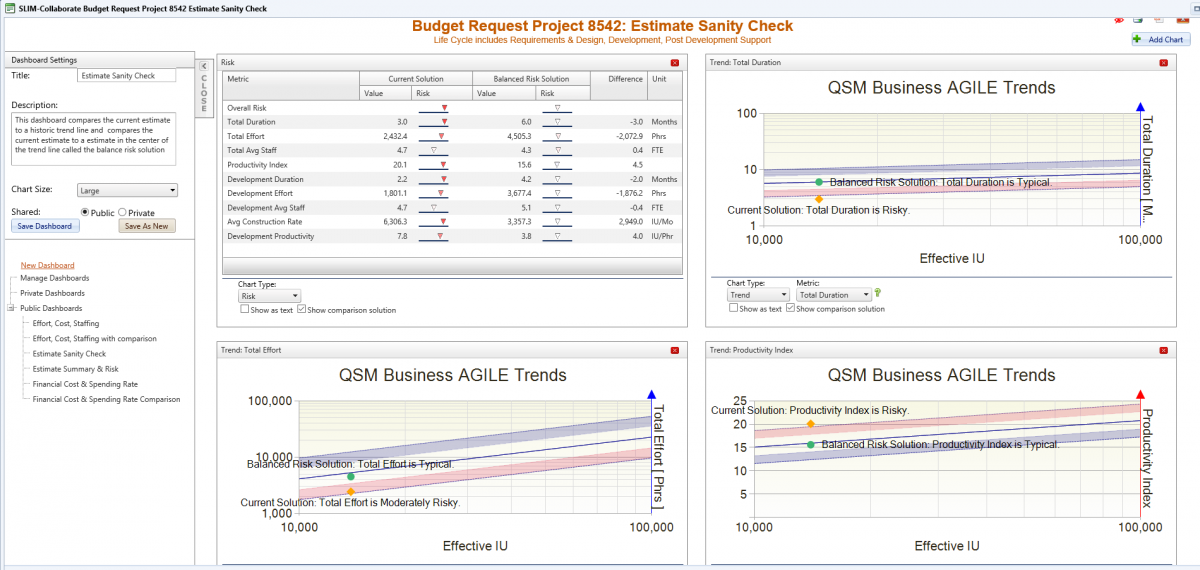Select the Private shared radio button
Image resolution: width=1200 pixels, height=570 pixels.
(x=122, y=212)
